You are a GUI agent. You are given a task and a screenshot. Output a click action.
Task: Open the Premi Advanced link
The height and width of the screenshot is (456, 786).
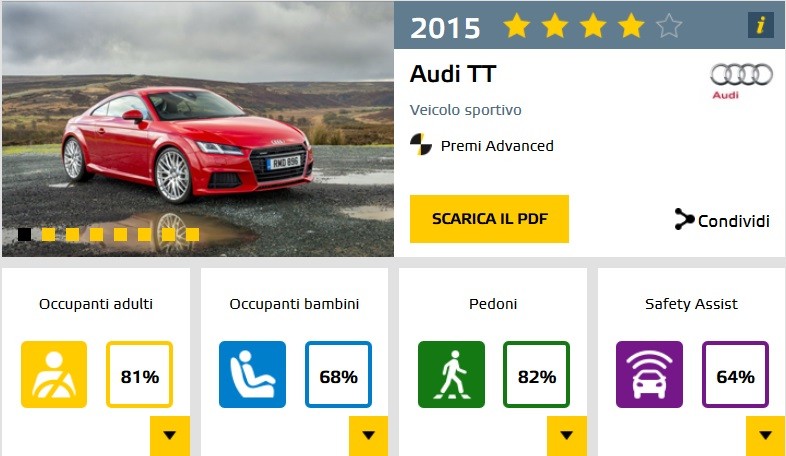click(497, 146)
